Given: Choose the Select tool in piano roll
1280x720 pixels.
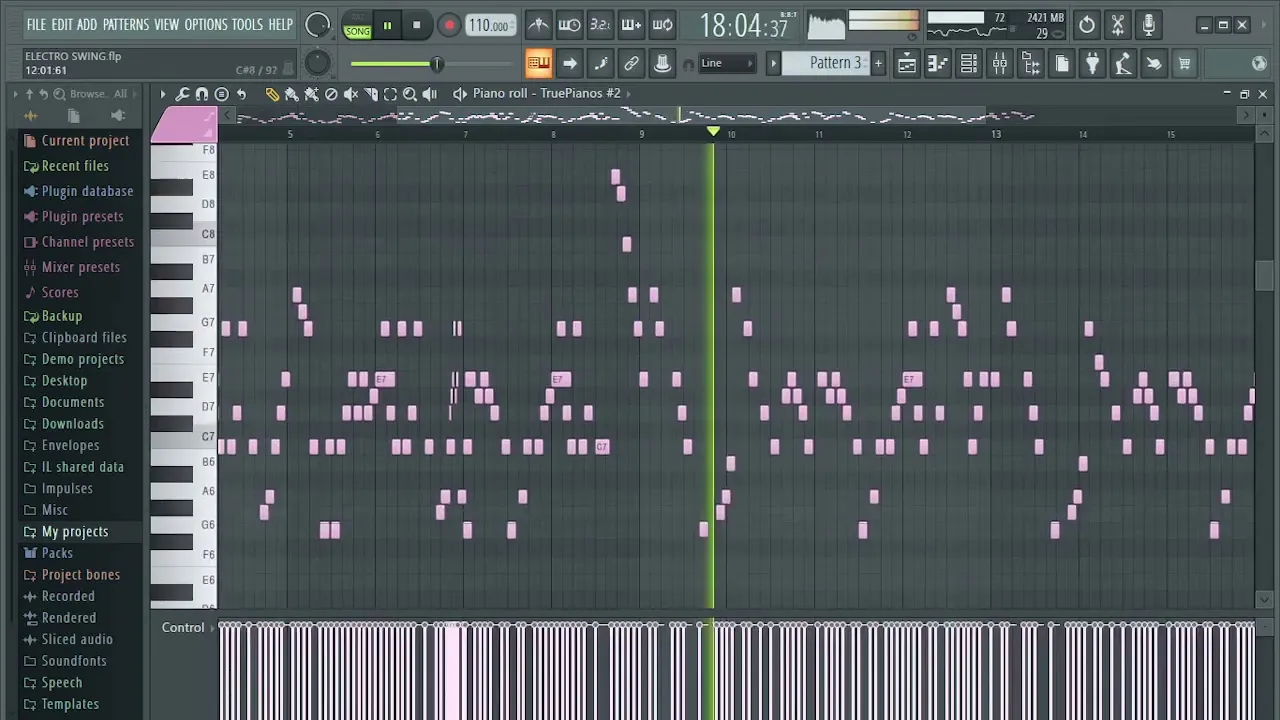Looking at the screenshot, I should coord(390,93).
